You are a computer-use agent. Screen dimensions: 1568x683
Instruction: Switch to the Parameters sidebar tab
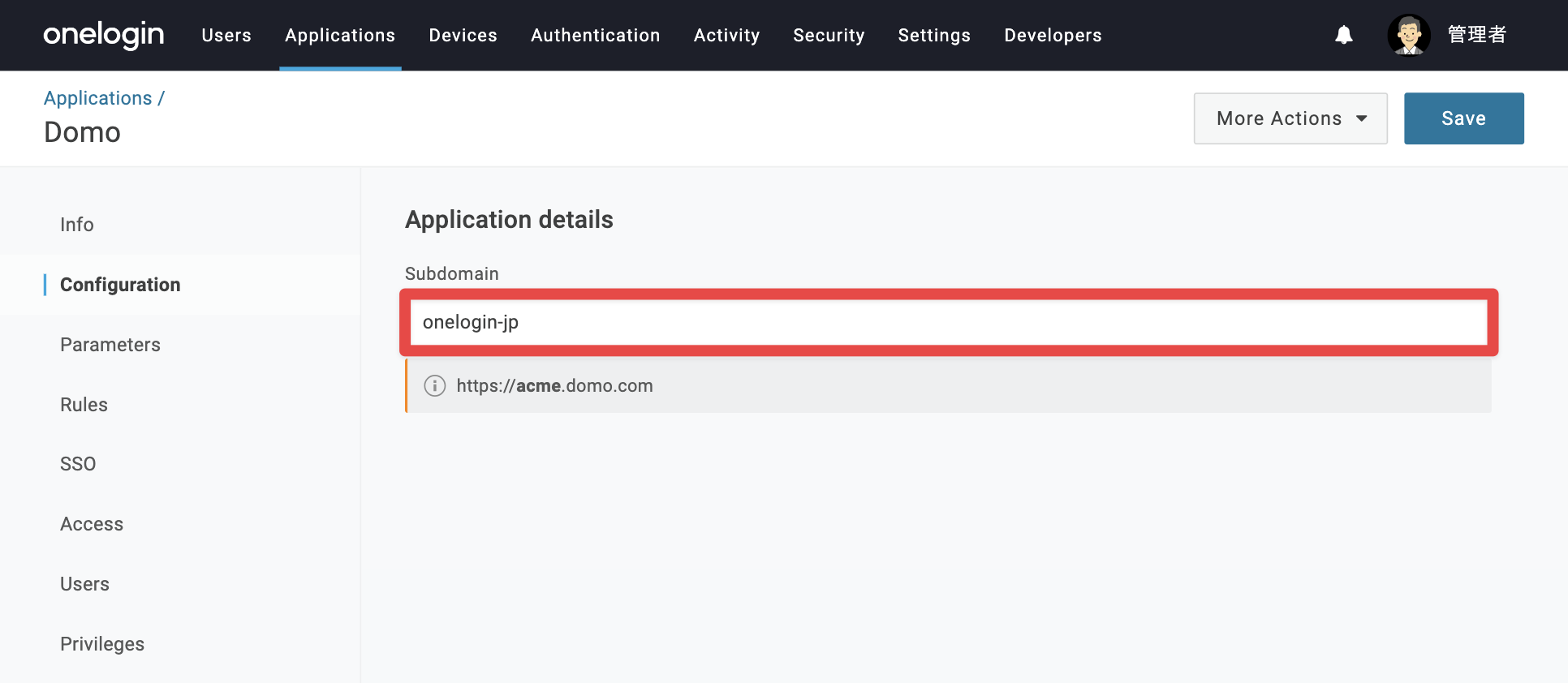[x=110, y=345]
